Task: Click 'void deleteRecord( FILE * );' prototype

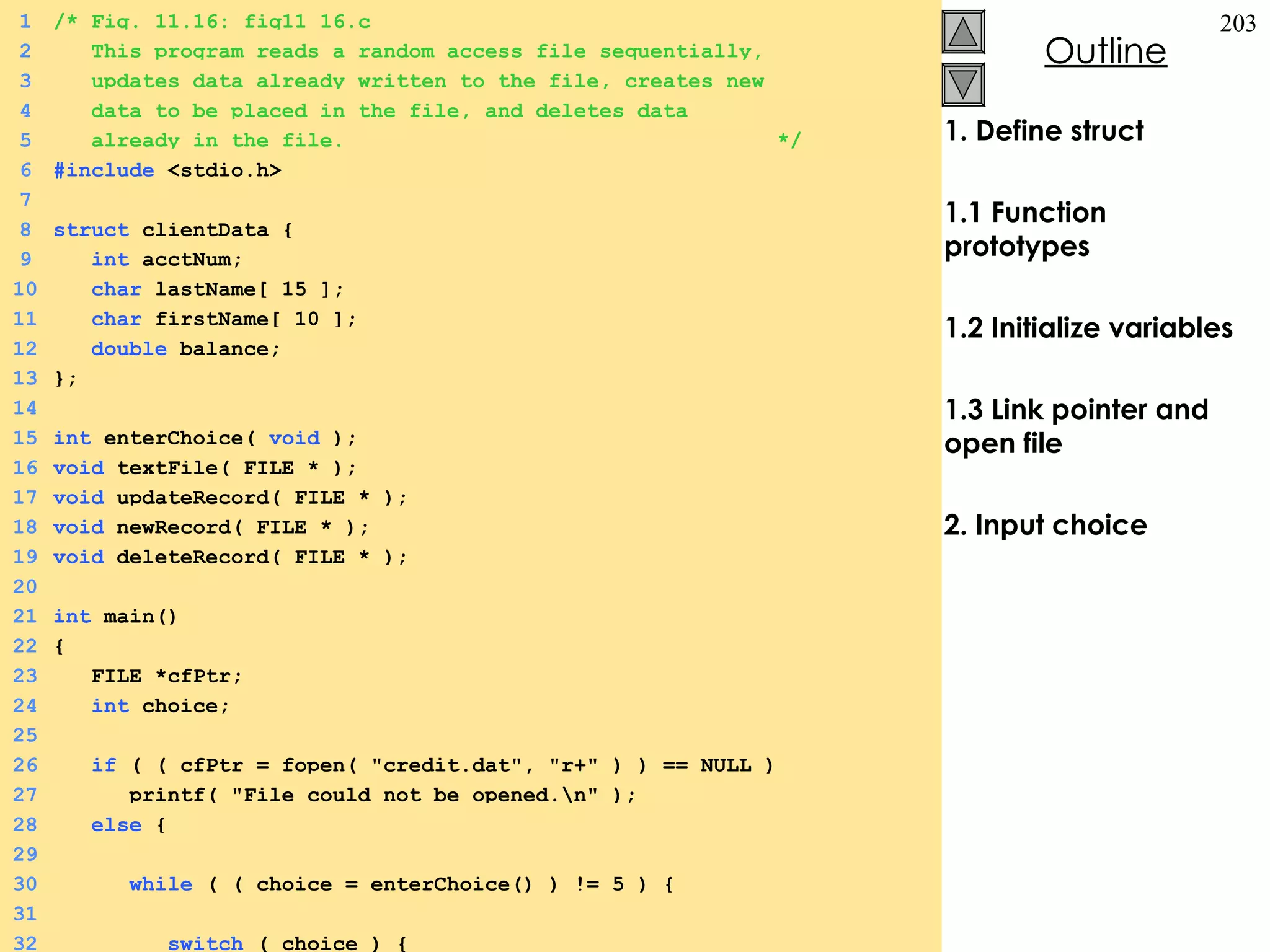Action: [x=231, y=557]
